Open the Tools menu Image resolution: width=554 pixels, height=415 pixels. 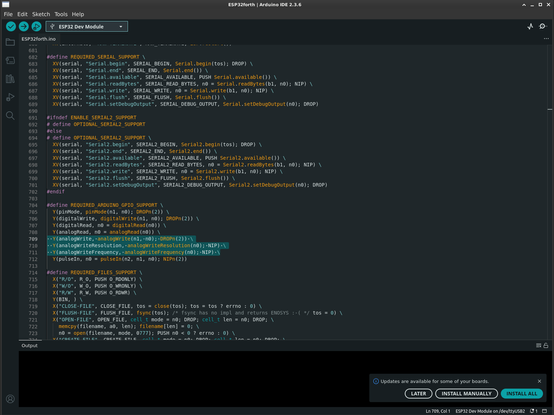[61, 14]
